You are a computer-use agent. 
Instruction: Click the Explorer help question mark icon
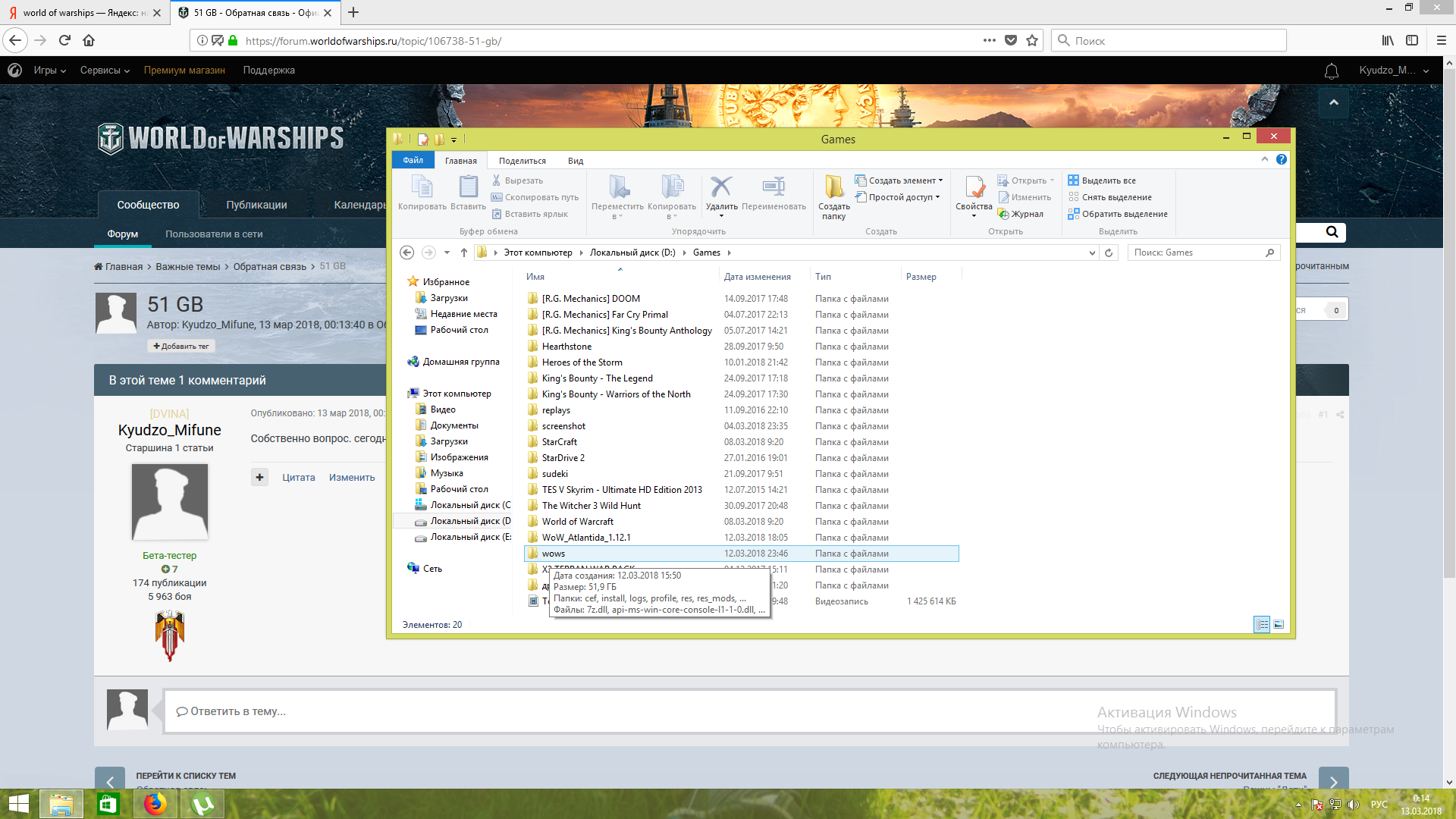click(x=1281, y=159)
